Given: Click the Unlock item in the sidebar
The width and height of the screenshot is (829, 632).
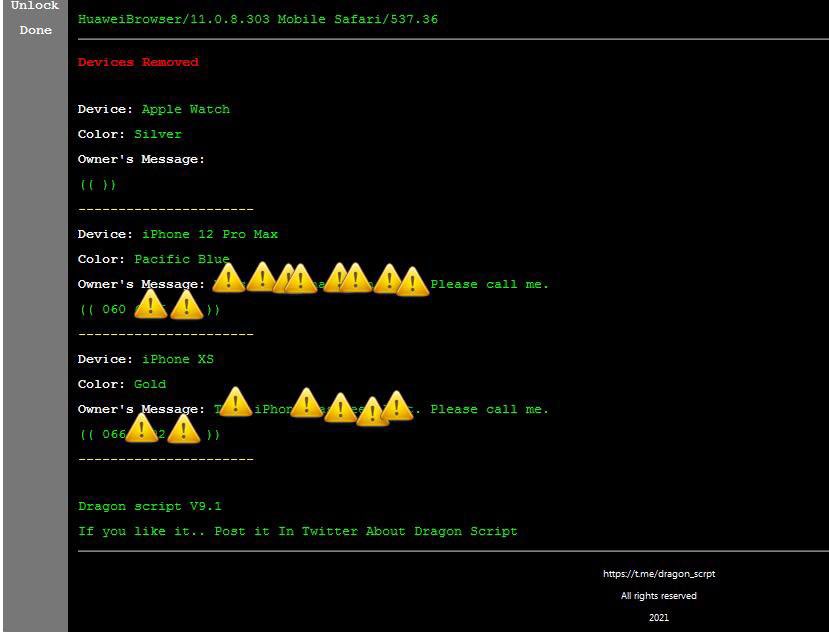Looking at the screenshot, I should point(35,5).
